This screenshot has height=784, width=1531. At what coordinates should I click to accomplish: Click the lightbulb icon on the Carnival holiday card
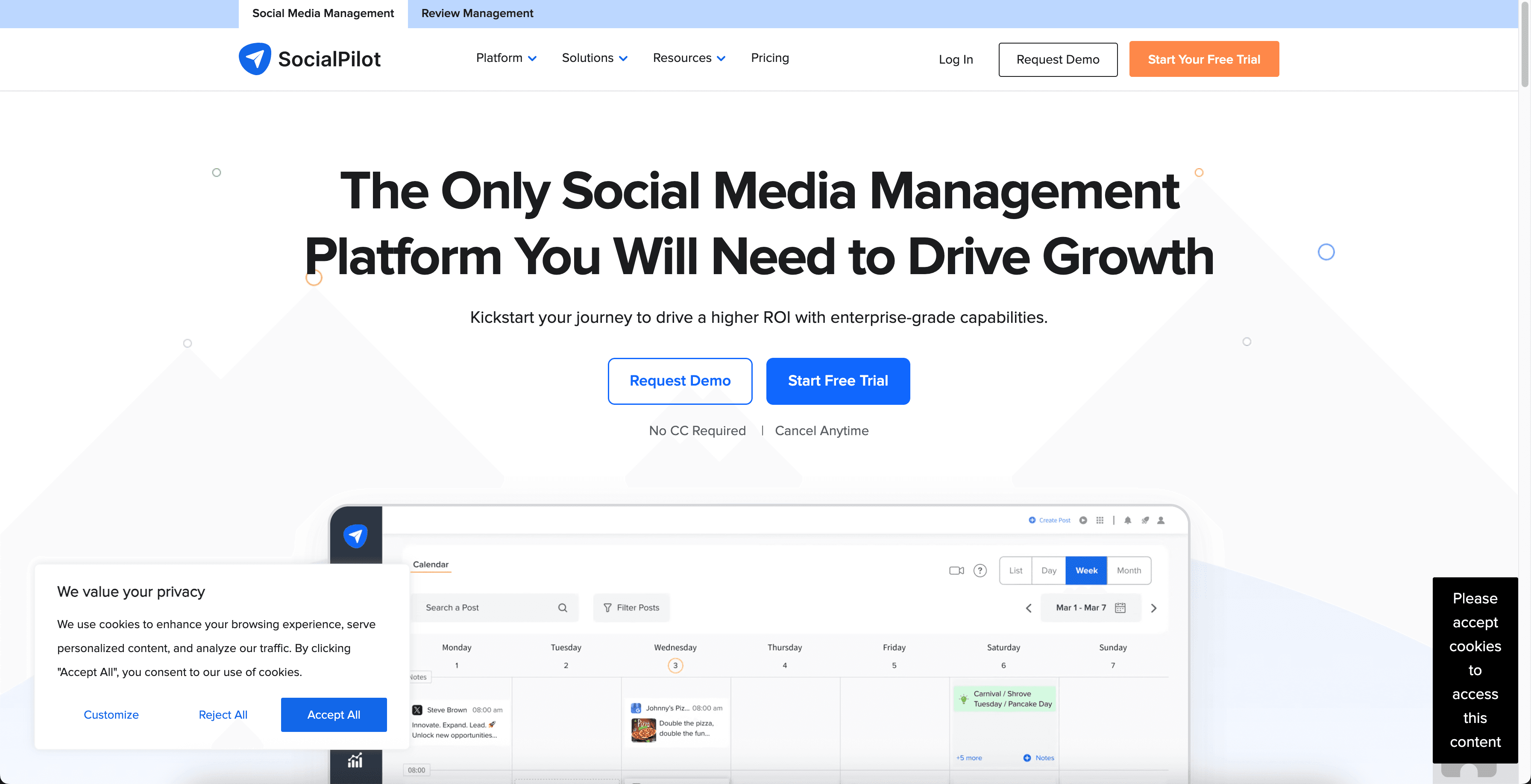963,699
